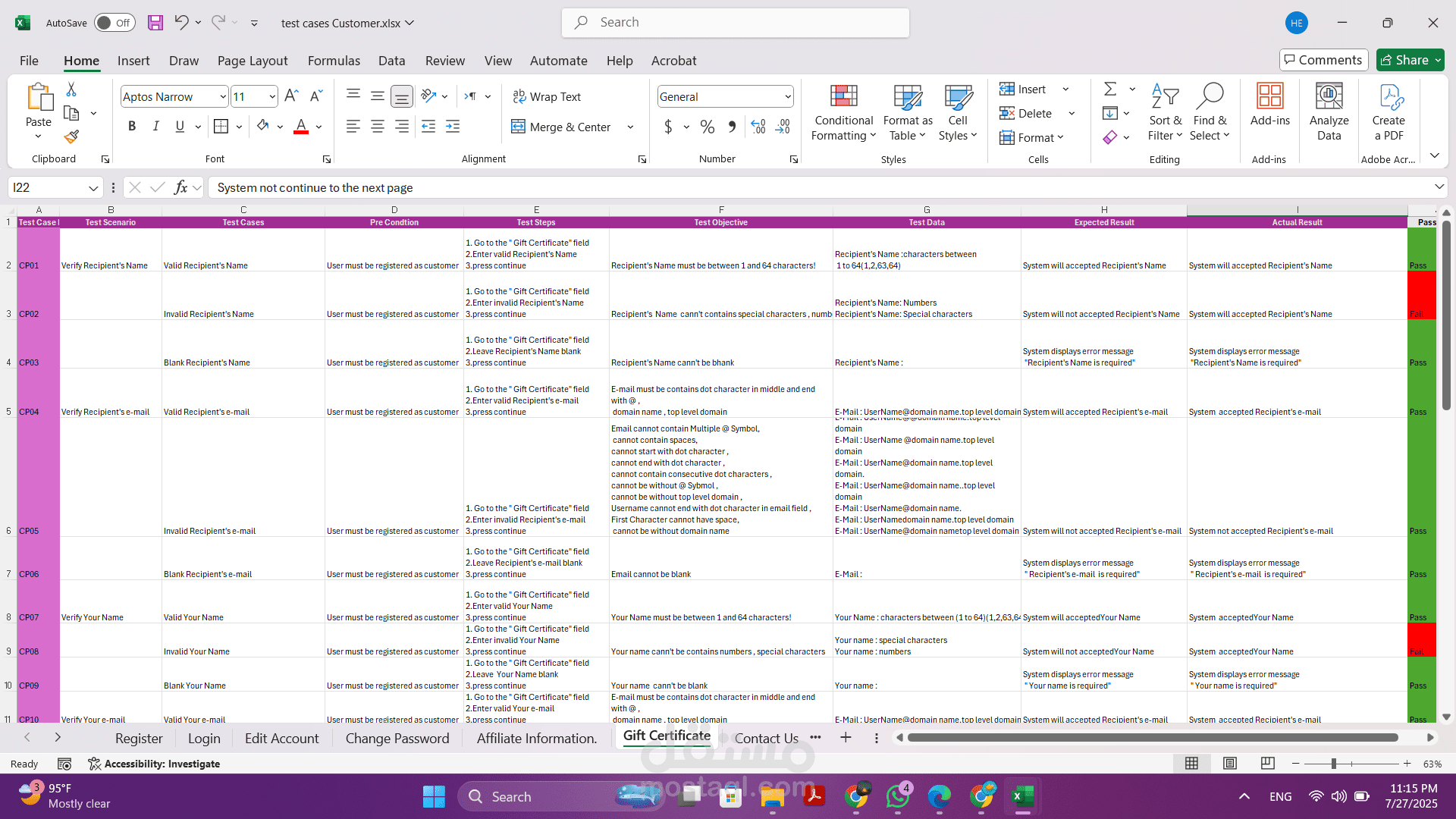The height and width of the screenshot is (819, 1456).
Task: Toggle Bold formatting
Action: (132, 127)
